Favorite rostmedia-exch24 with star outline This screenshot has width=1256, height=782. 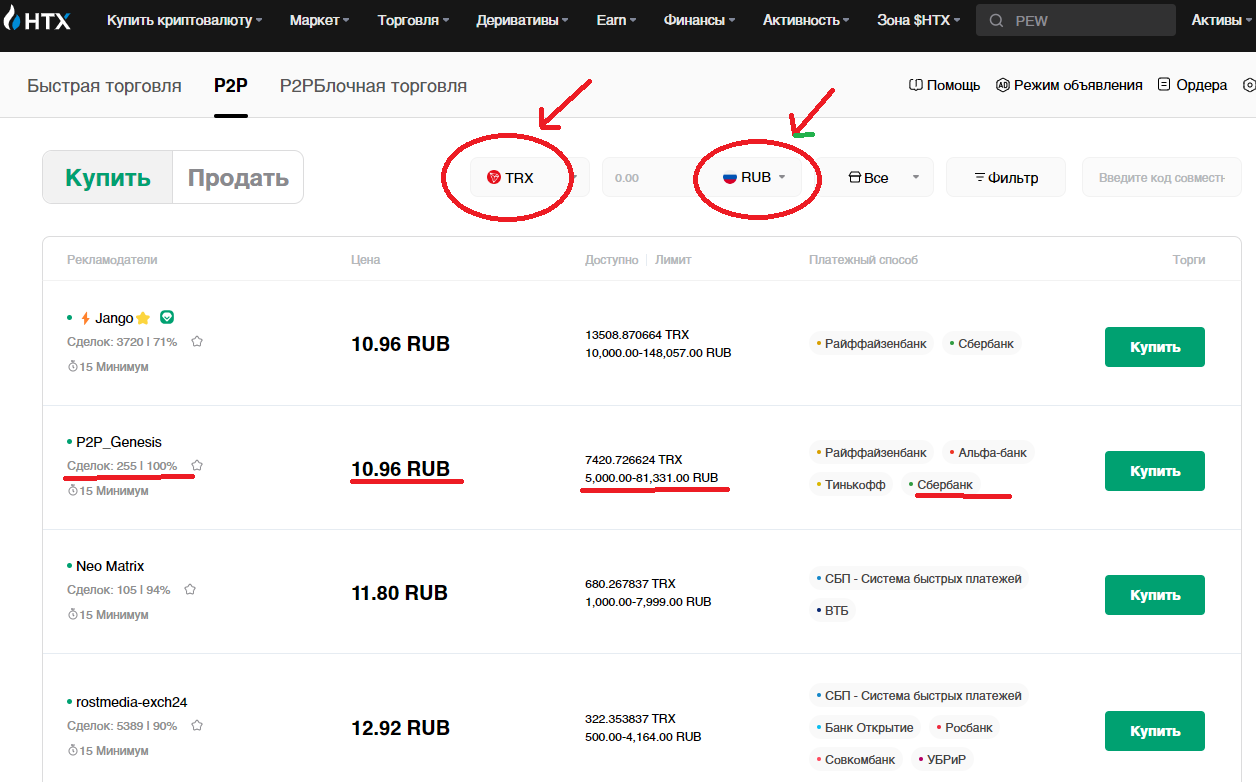coord(197,725)
